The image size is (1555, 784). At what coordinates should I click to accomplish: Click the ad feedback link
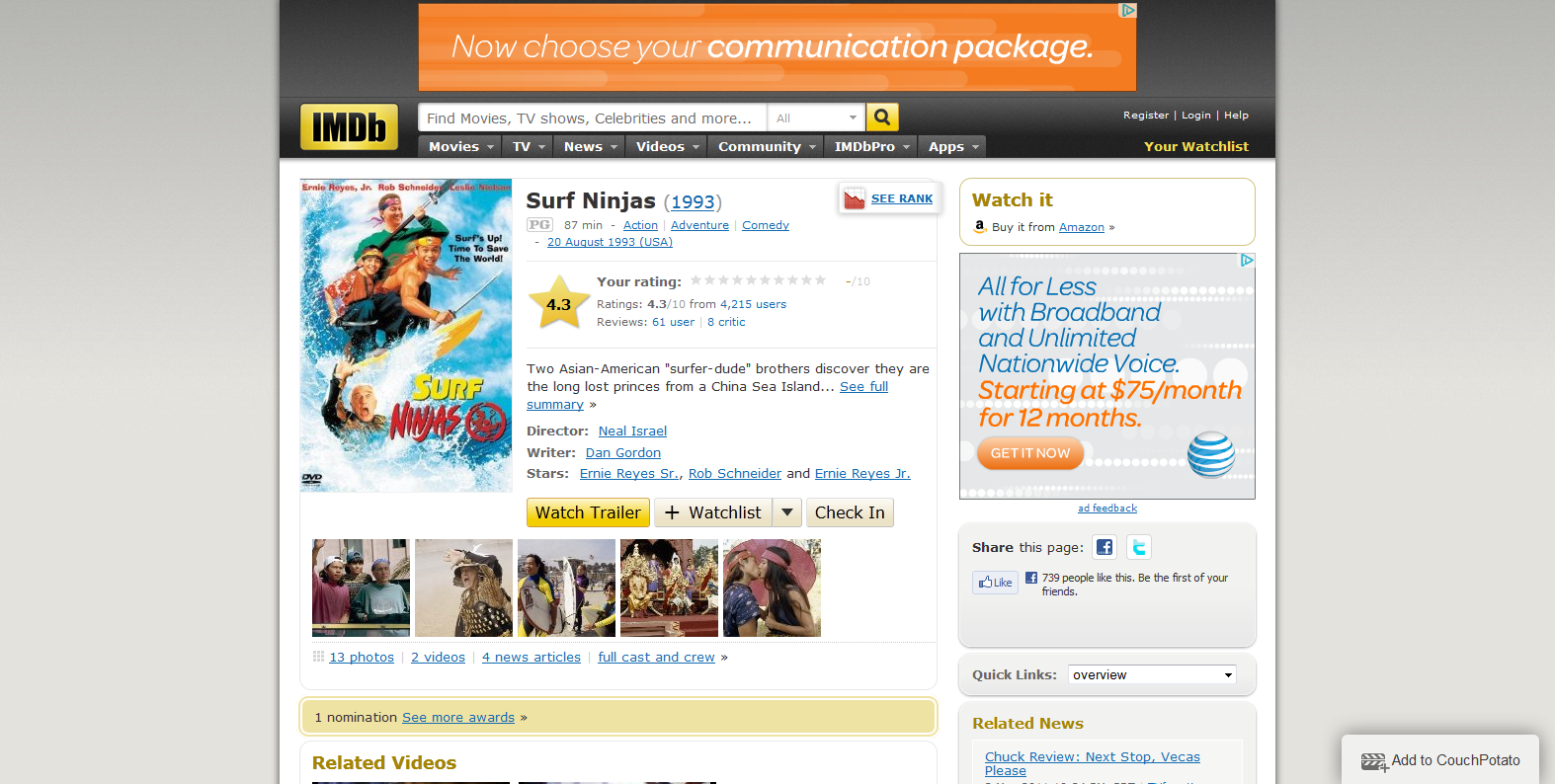click(x=1107, y=509)
